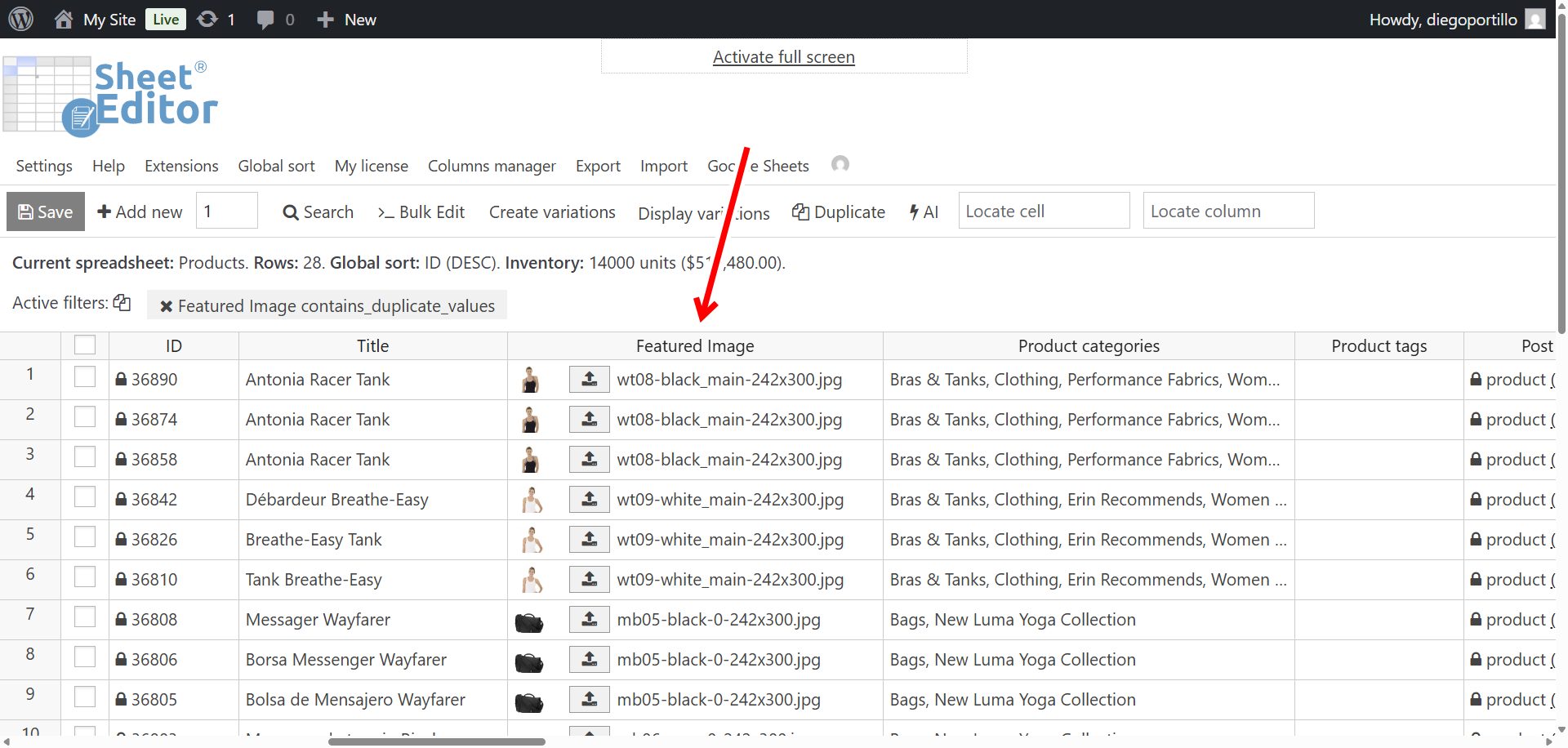
Task: Click upload image icon for Messager Wayfarer
Action: 589,620
